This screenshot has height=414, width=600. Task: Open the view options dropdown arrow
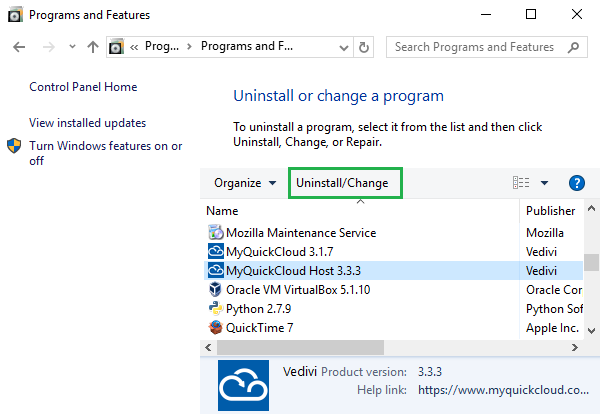point(544,183)
